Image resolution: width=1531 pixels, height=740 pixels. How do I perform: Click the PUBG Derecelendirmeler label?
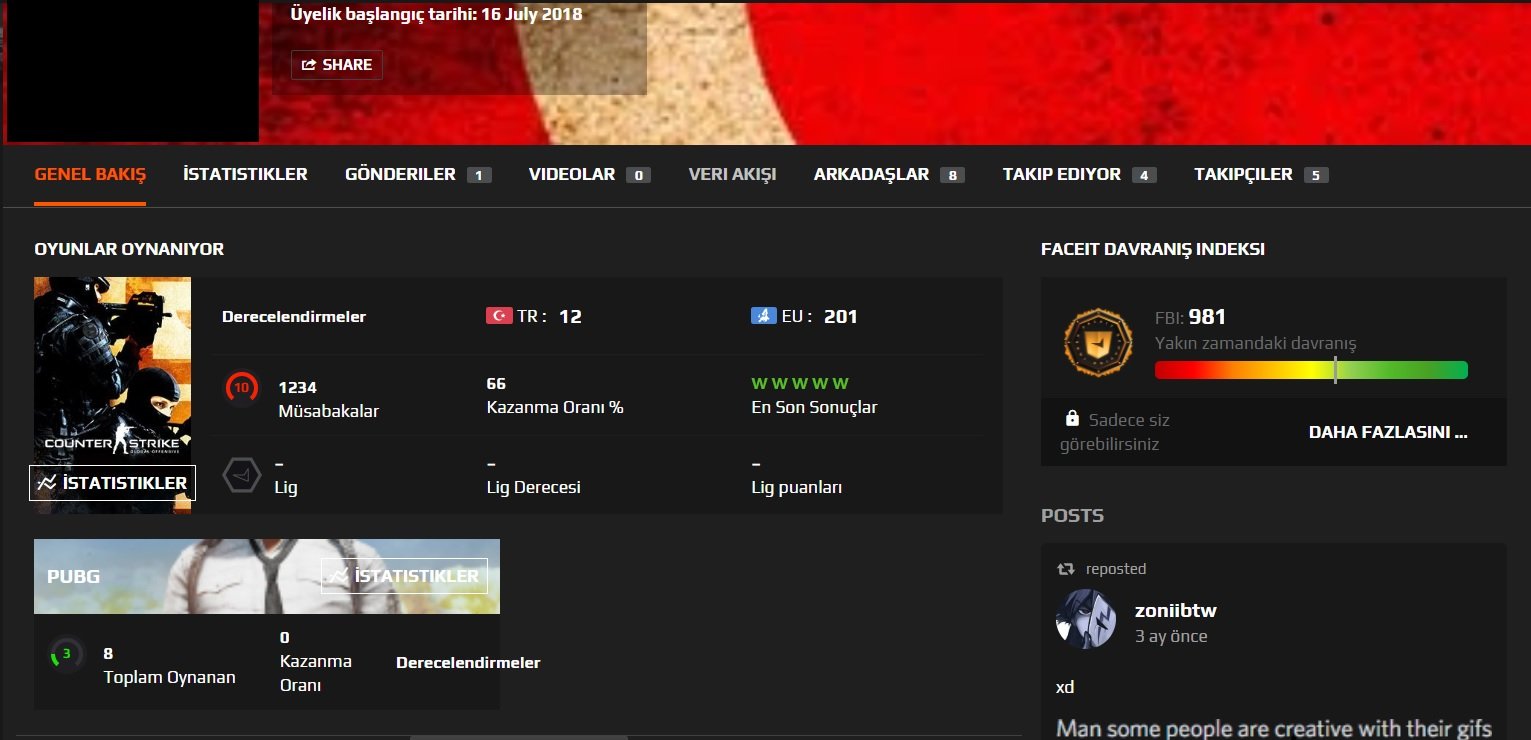point(468,662)
